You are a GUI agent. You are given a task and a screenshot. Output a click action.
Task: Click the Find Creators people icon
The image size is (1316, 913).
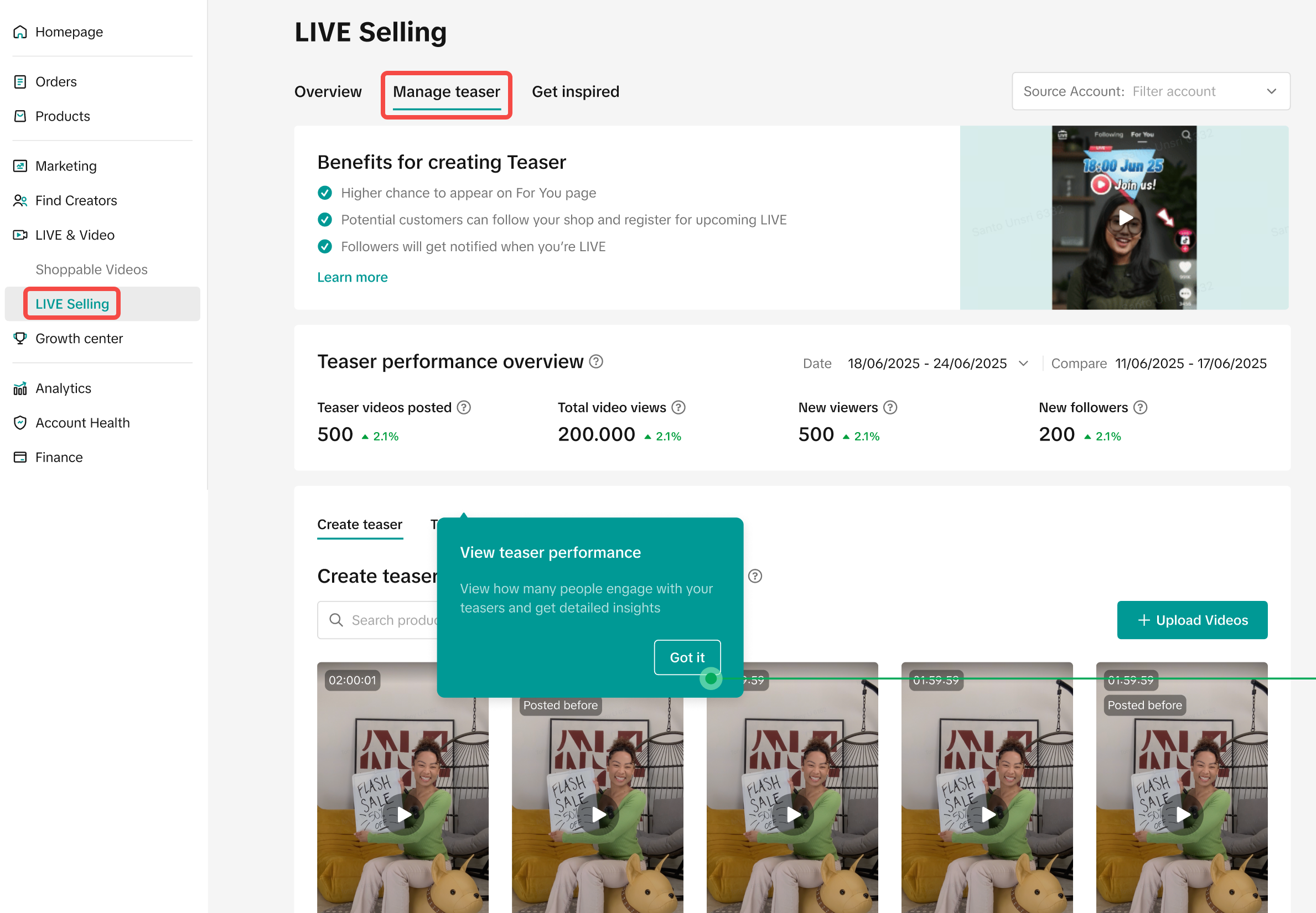[x=20, y=201]
